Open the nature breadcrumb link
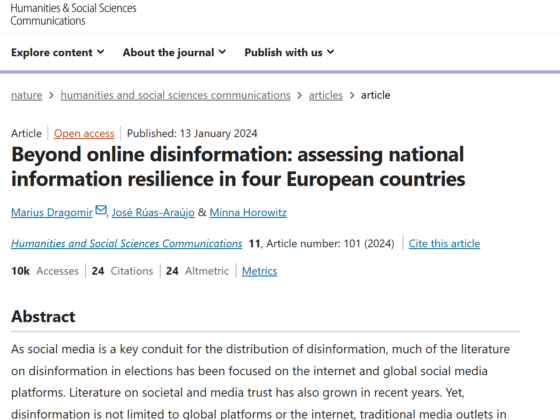Viewport: 560px width, 420px height. (x=26, y=95)
